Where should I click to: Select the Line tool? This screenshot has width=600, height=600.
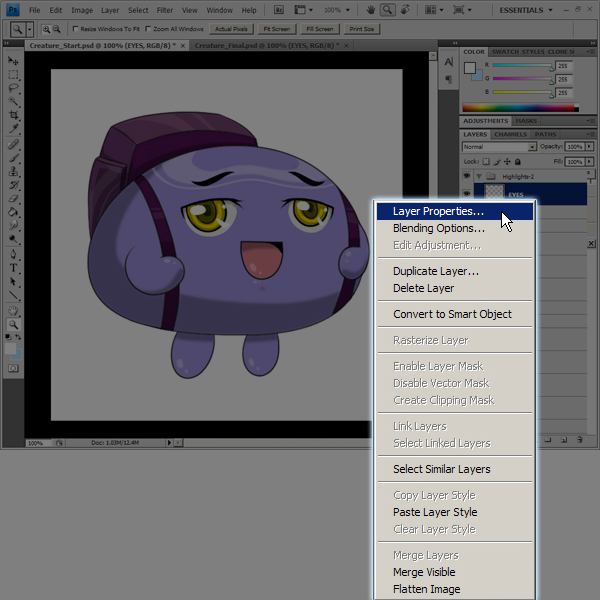coord(13,295)
